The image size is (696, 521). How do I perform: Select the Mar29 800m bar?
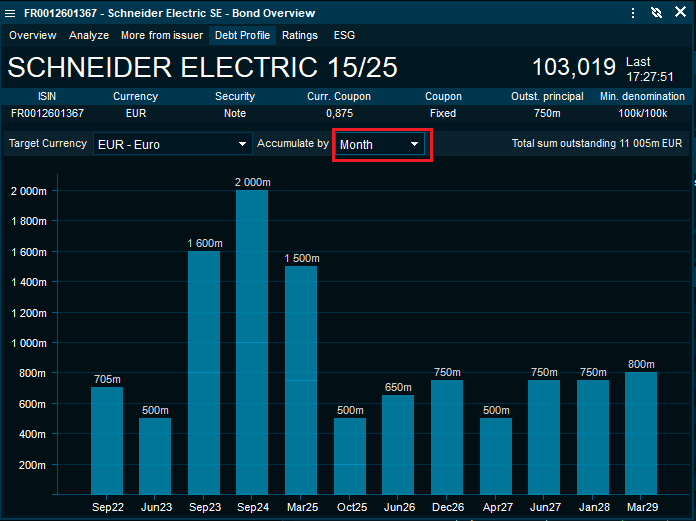(x=641, y=431)
